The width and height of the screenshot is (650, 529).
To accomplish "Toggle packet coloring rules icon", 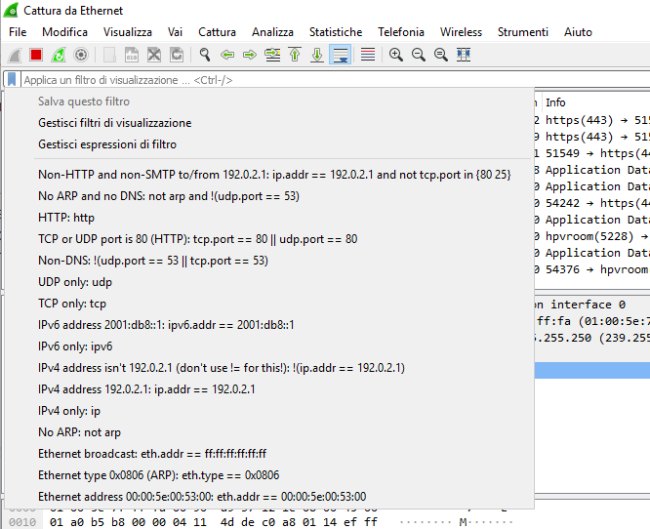I will [368, 55].
